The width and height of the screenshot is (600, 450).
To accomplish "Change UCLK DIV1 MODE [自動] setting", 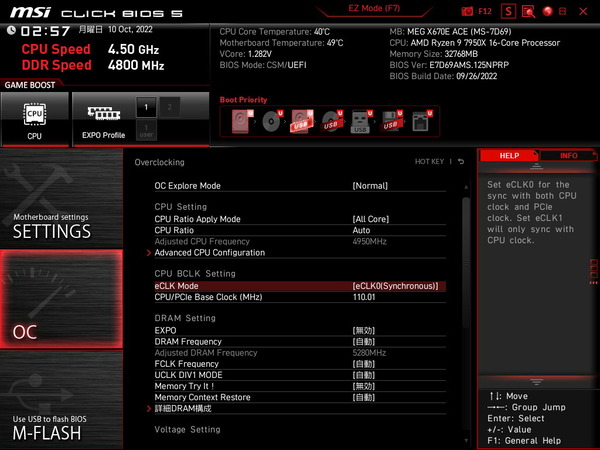I will tap(364, 375).
